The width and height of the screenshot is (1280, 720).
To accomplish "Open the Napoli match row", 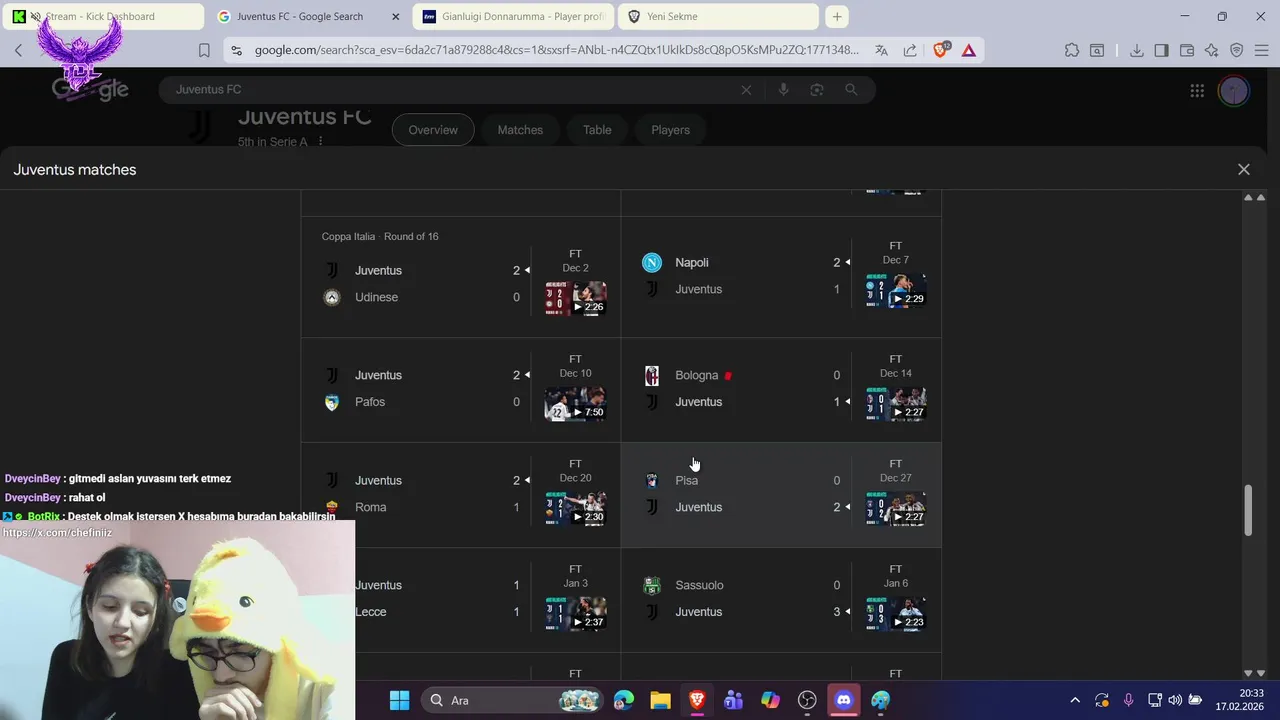I will click(x=781, y=277).
